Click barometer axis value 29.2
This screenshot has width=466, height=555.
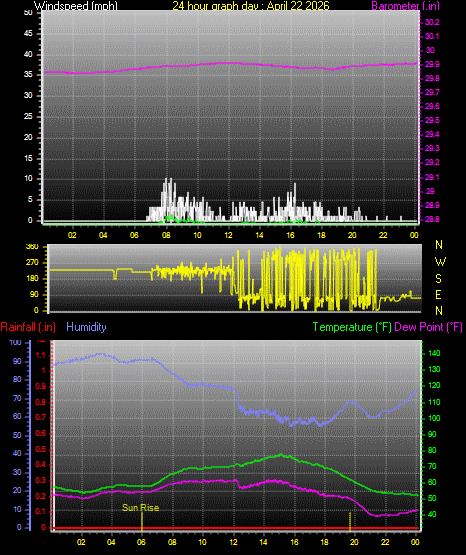point(432,162)
